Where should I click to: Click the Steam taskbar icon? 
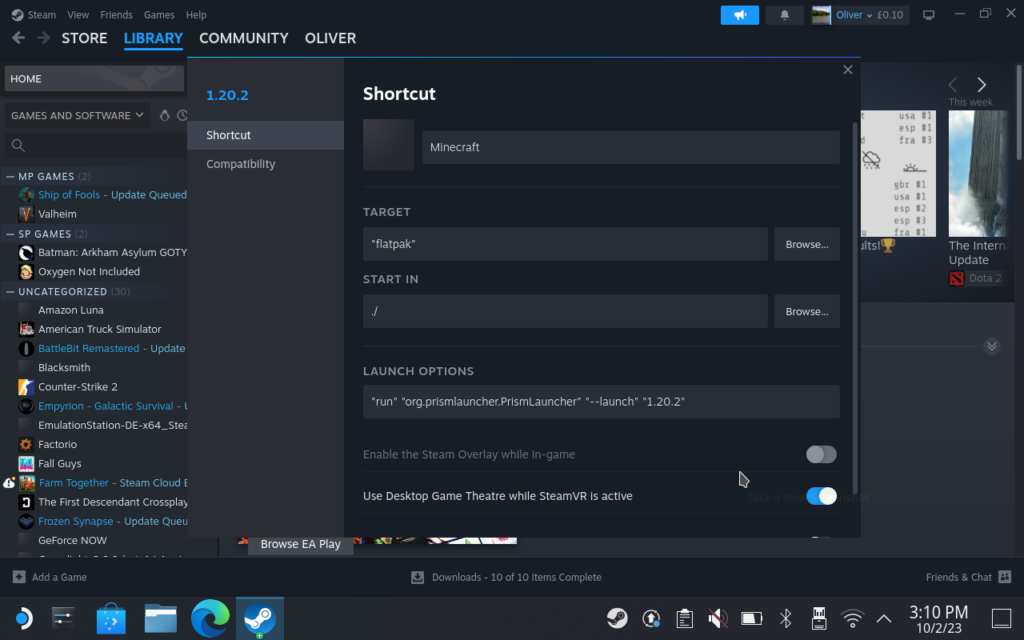(260, 618)
